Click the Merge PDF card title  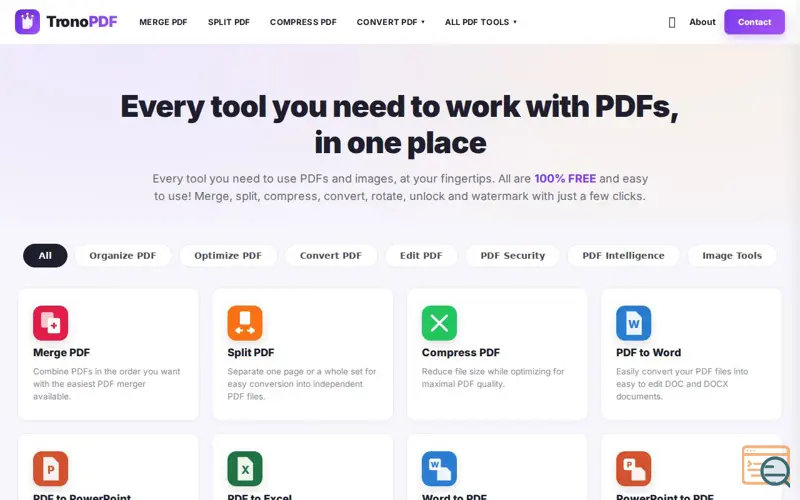[x=61, y=353]
